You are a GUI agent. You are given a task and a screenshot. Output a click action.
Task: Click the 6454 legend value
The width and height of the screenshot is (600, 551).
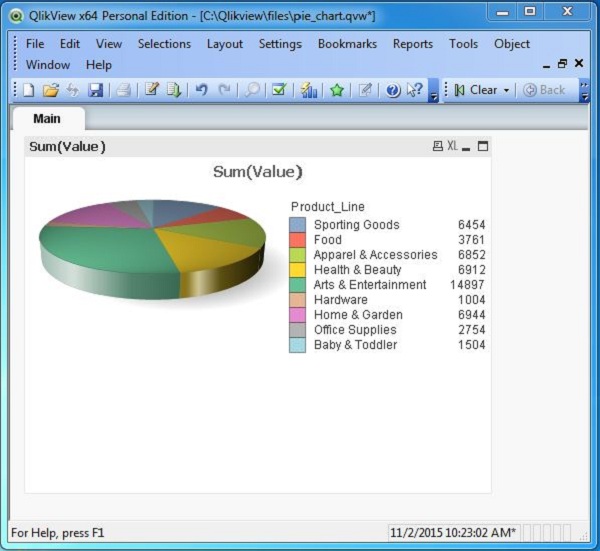(x=471, y=225)
